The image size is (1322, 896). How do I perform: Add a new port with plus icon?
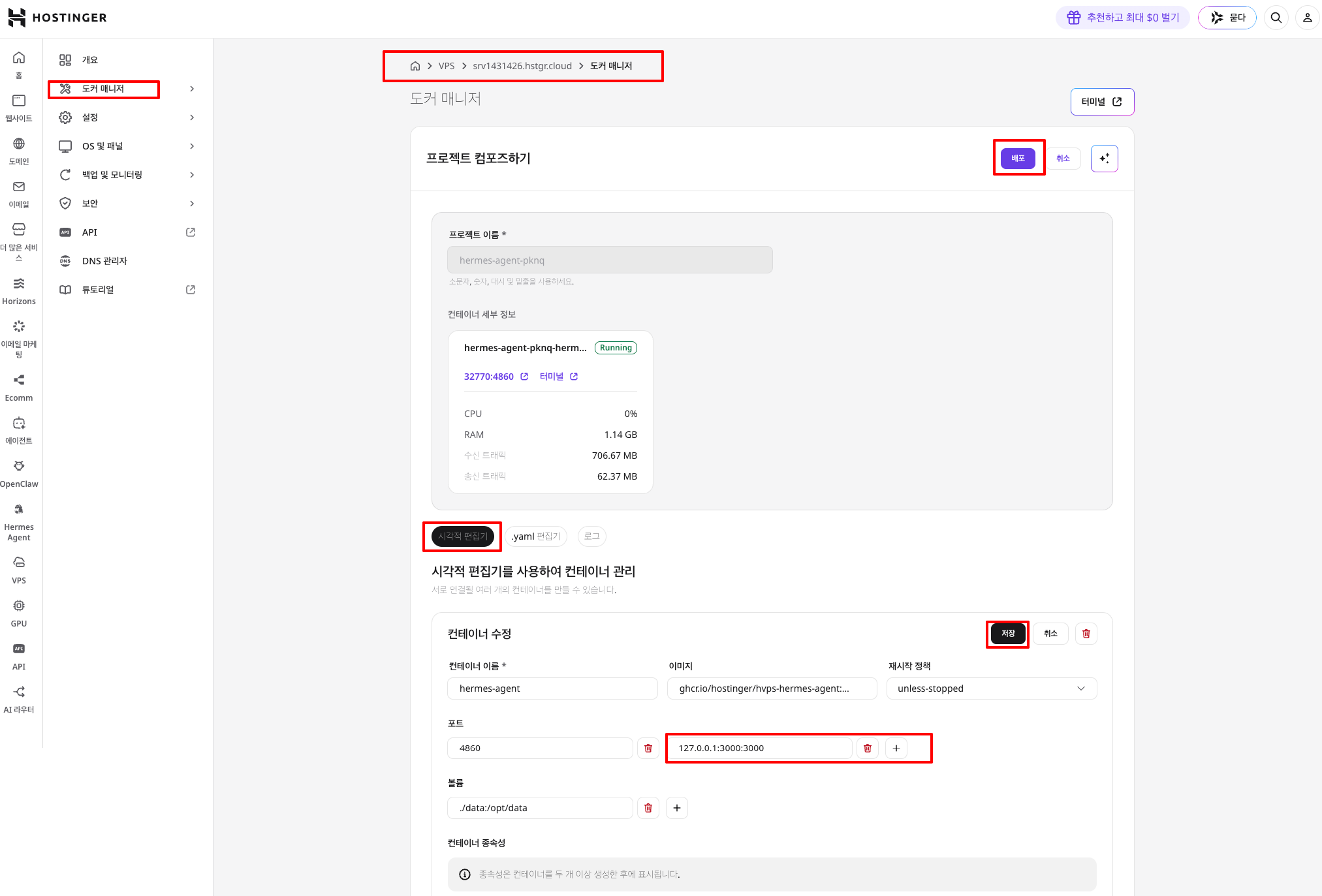[x=896, y=749]
